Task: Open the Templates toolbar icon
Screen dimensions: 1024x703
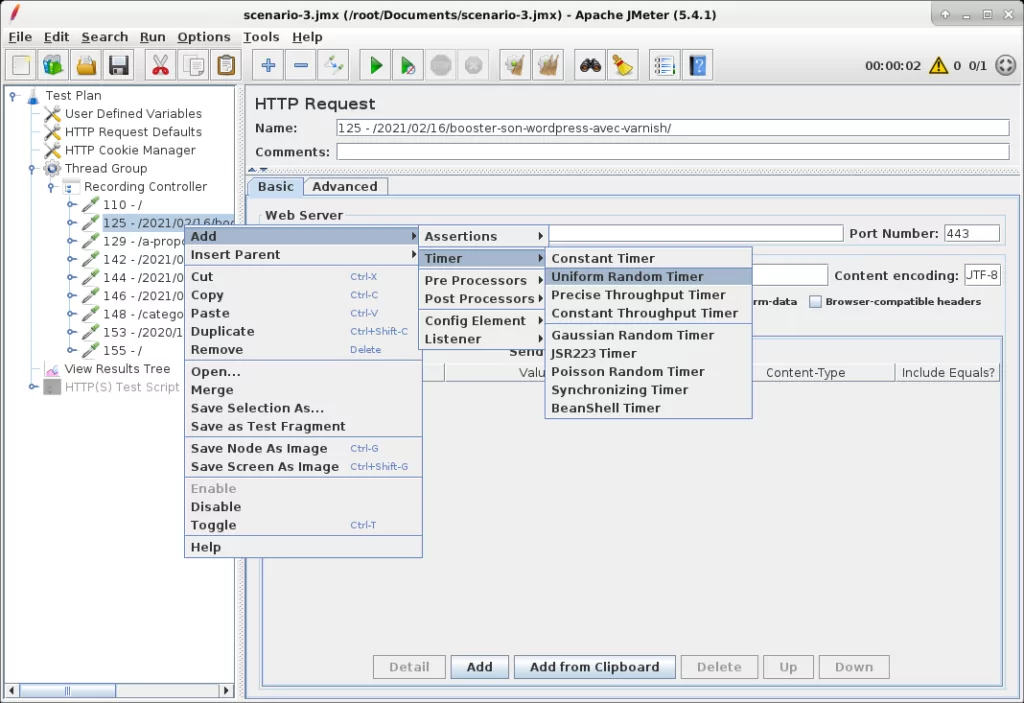Action: 54,65
